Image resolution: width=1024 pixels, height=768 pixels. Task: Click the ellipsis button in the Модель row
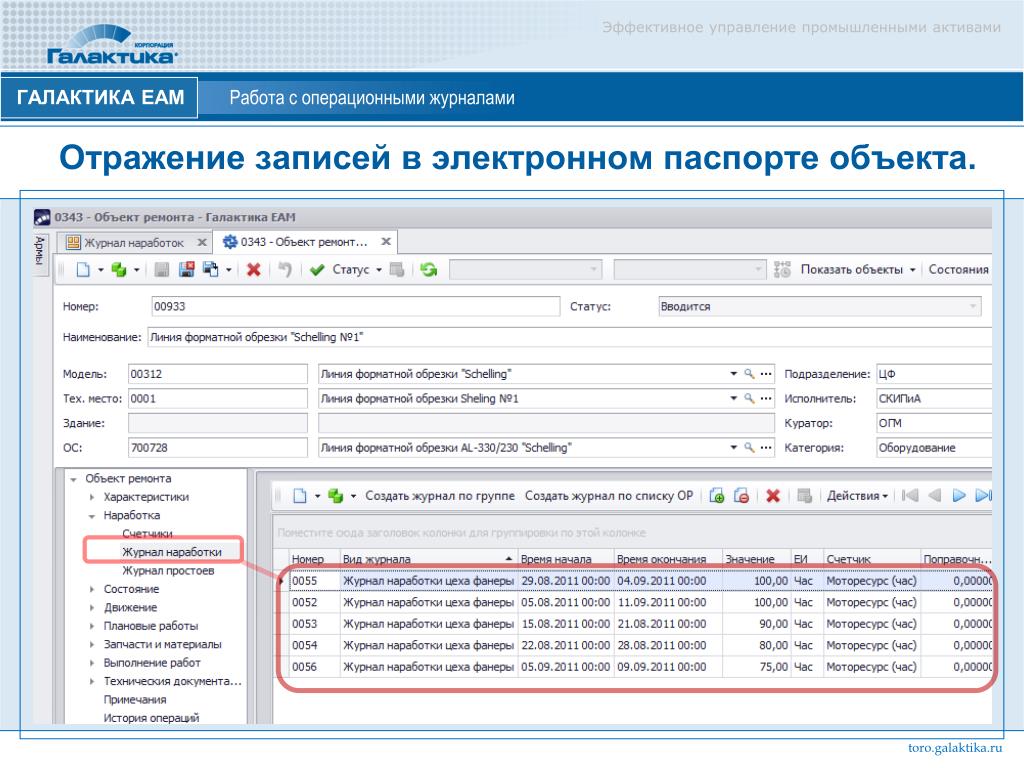[766, 374]
